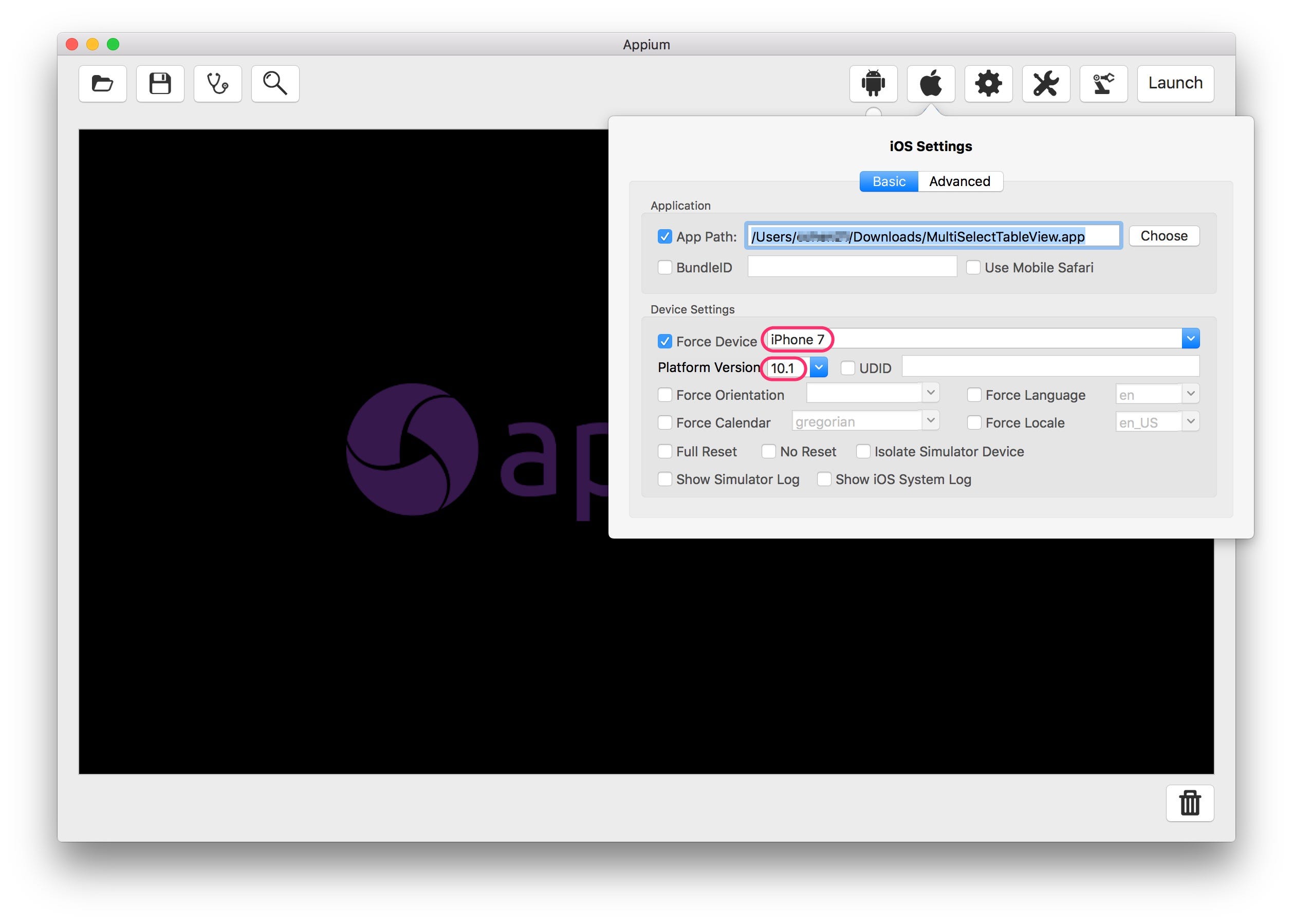Open General Settings gear icon
Image resolution: width=1293 pixels, height=924 pixels.
click(x=988, y=84)
